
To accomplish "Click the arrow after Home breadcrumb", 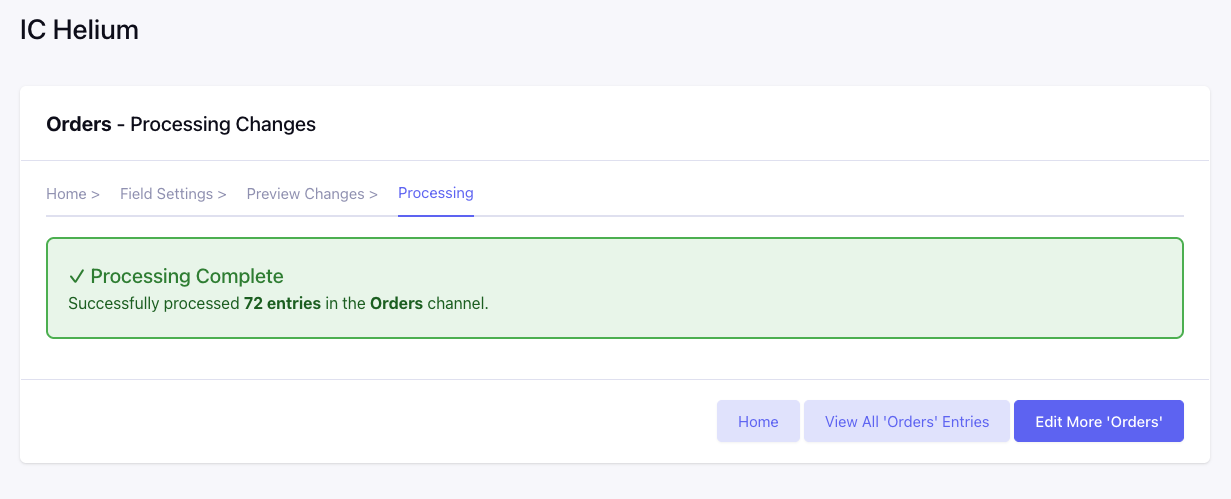I will [95, 194].
